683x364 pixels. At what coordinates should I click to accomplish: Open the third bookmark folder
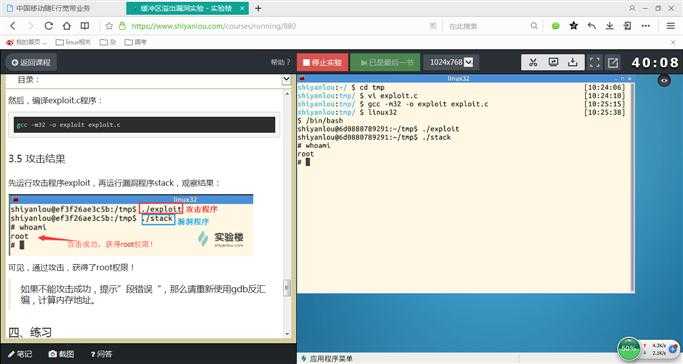(x=135, y=42)
